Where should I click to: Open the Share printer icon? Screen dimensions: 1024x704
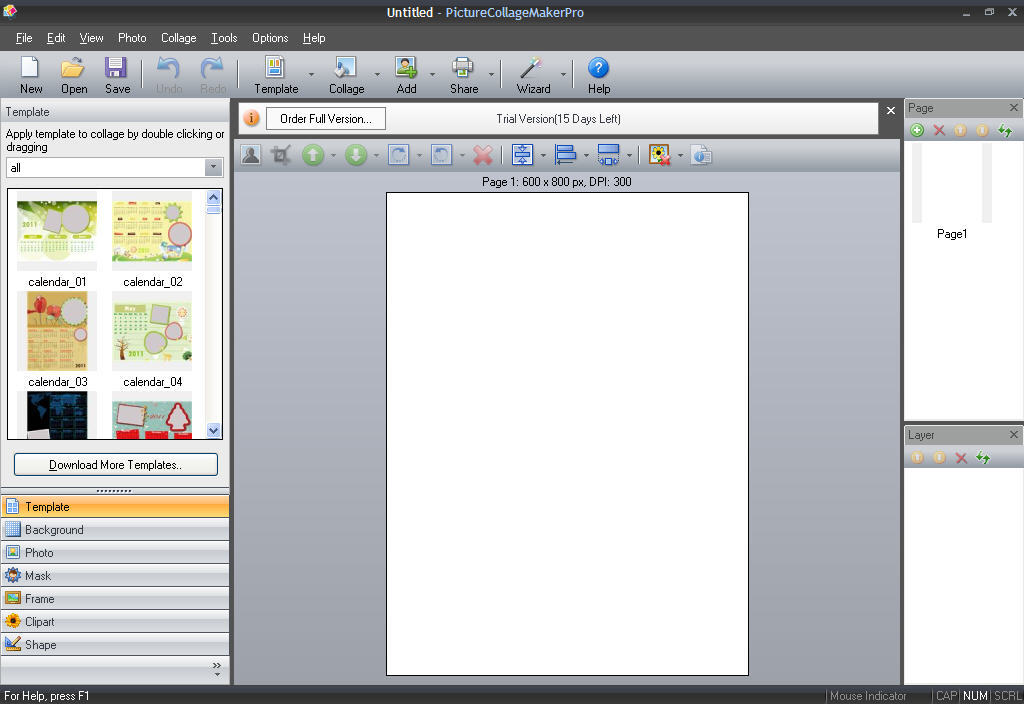(x=463, y=68)
